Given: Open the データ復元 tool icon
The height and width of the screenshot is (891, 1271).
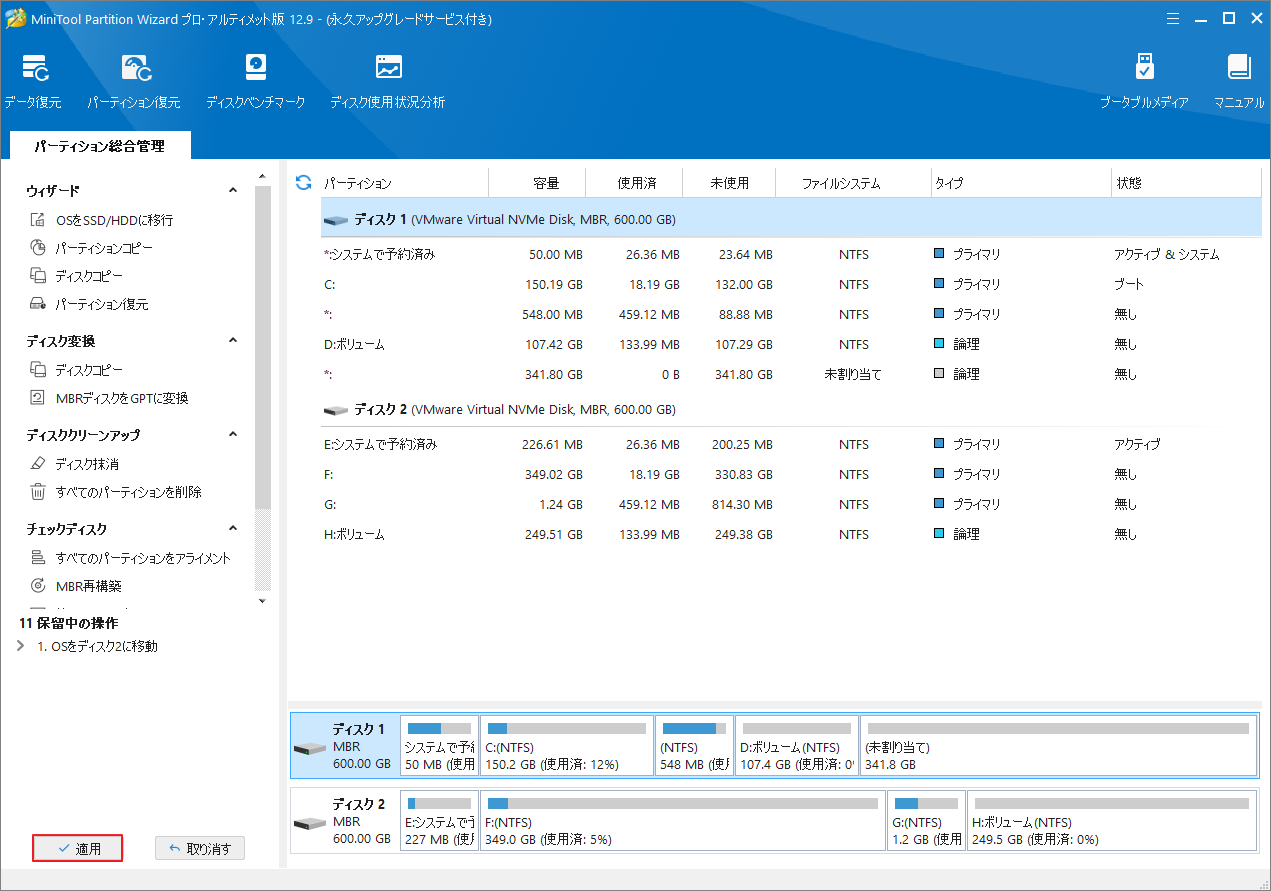Looking at the screenshot, I should click(x=33, y=67).
